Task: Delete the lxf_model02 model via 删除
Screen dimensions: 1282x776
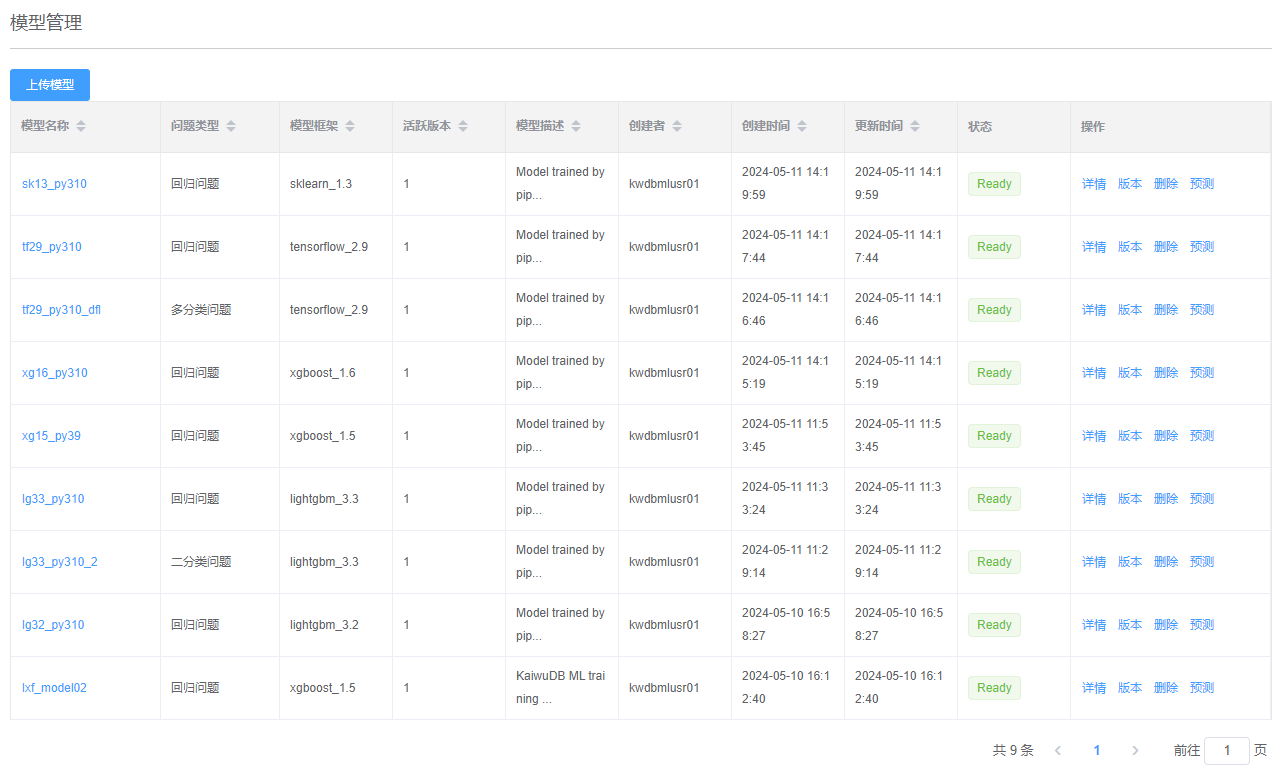Action: 1166,688
